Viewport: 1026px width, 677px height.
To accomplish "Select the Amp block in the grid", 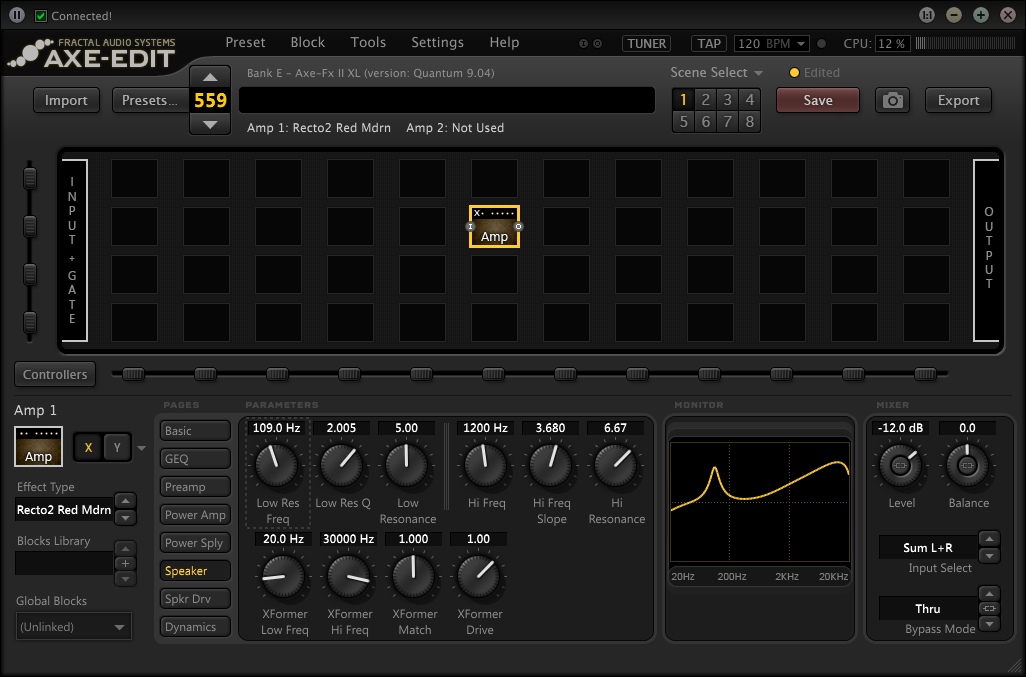I will click(495, 227).
